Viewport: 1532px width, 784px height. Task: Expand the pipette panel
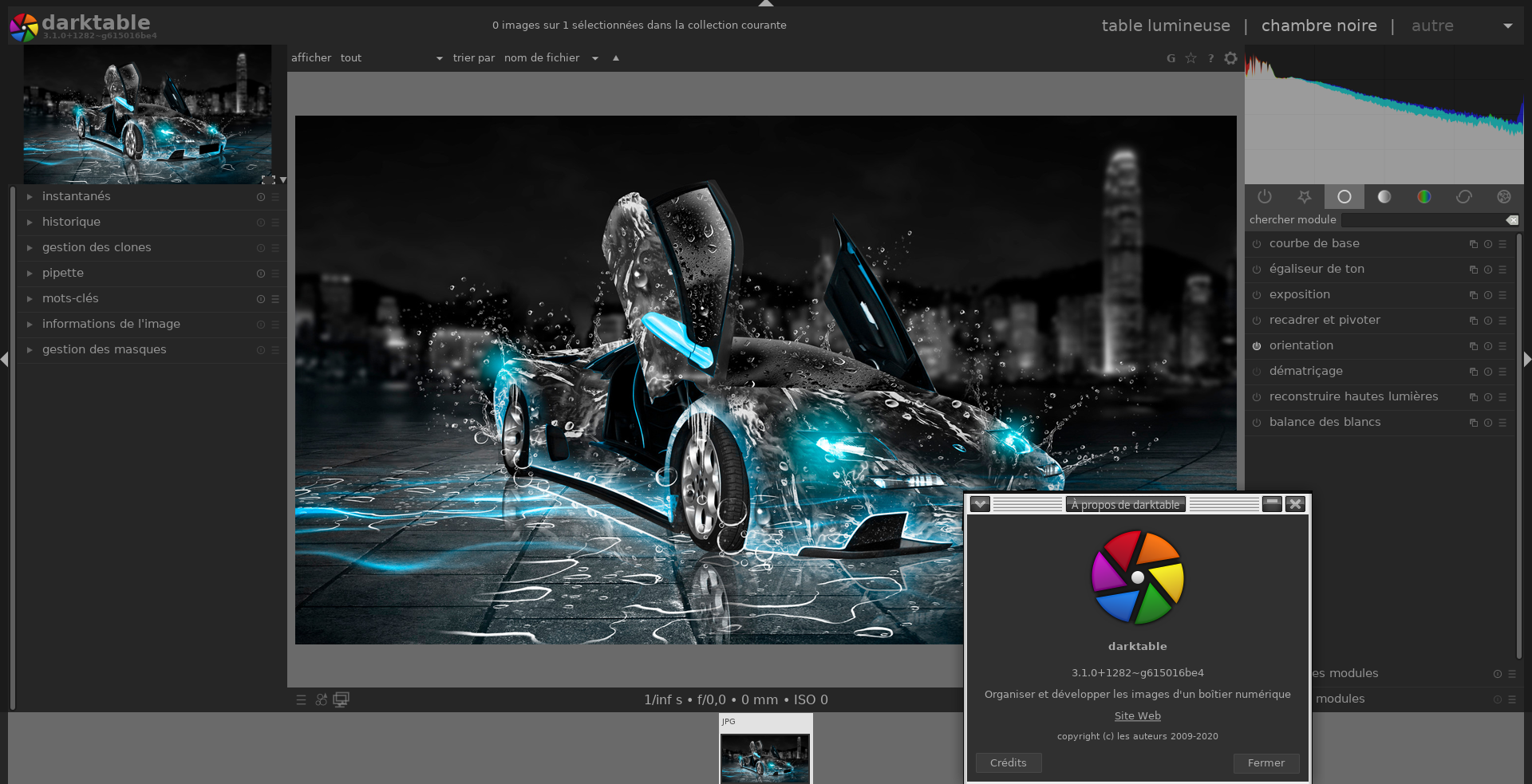point(30,274)
